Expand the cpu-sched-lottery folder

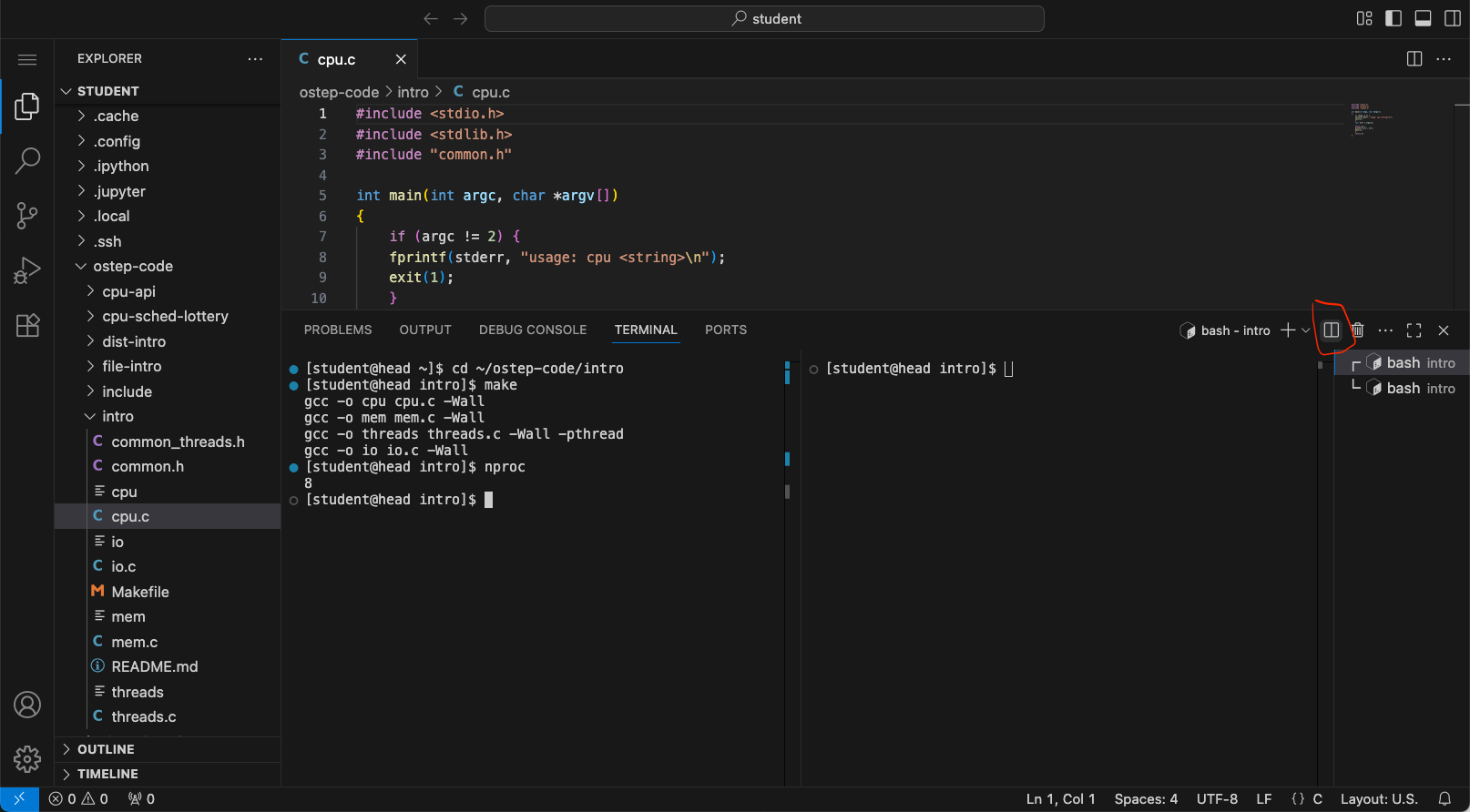[165, 316]
